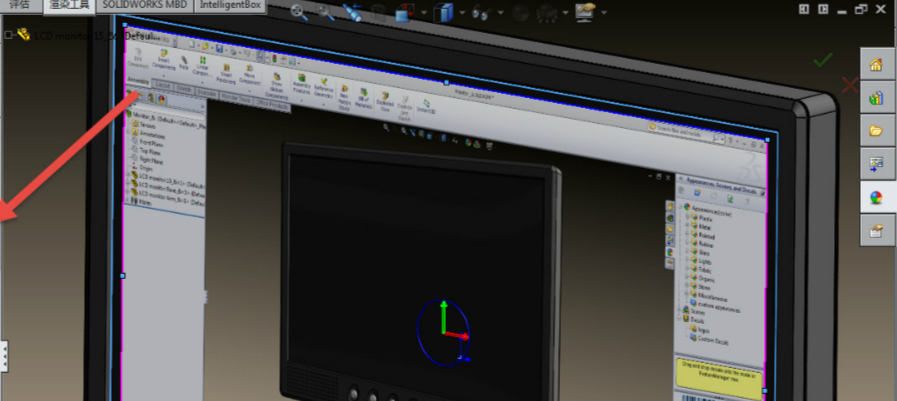This screenshot has height=401, width=897.
Task: Confirm with the green checkmark
Action: tap(823, 60)
